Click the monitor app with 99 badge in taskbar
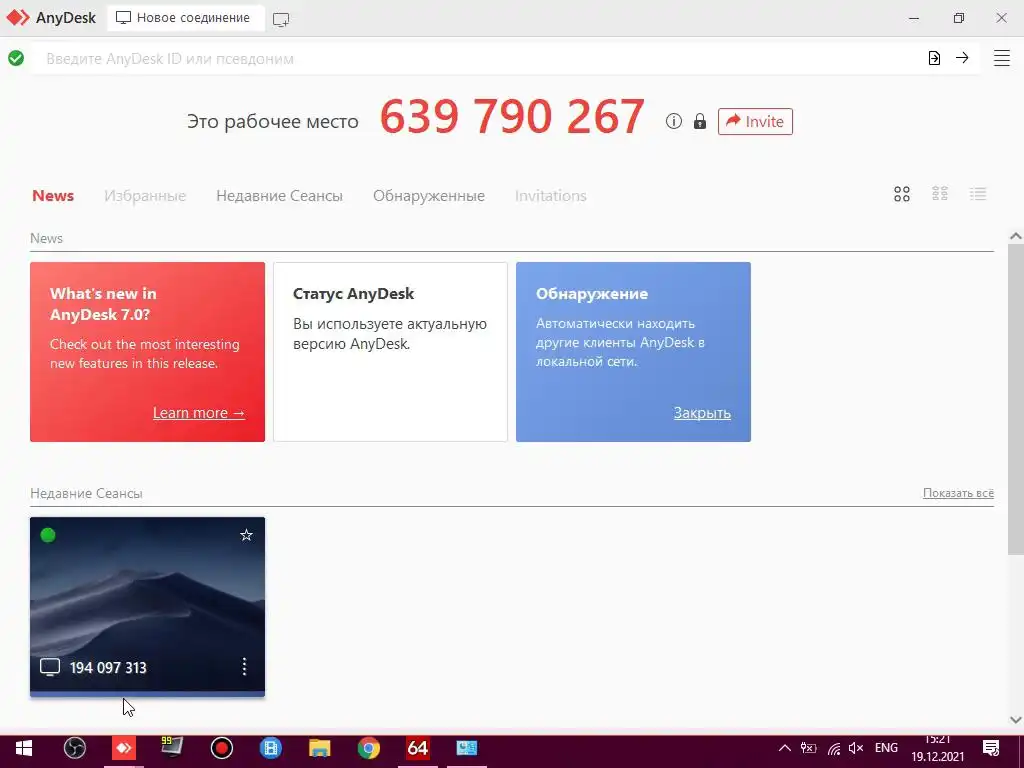The height and width of the screenshot is (768, 1024). (x=172, y=746)
